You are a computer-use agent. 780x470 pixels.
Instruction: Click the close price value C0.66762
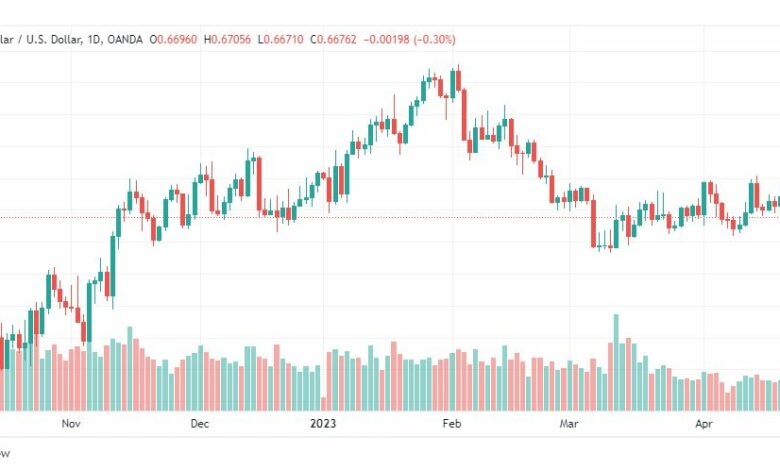333,39
